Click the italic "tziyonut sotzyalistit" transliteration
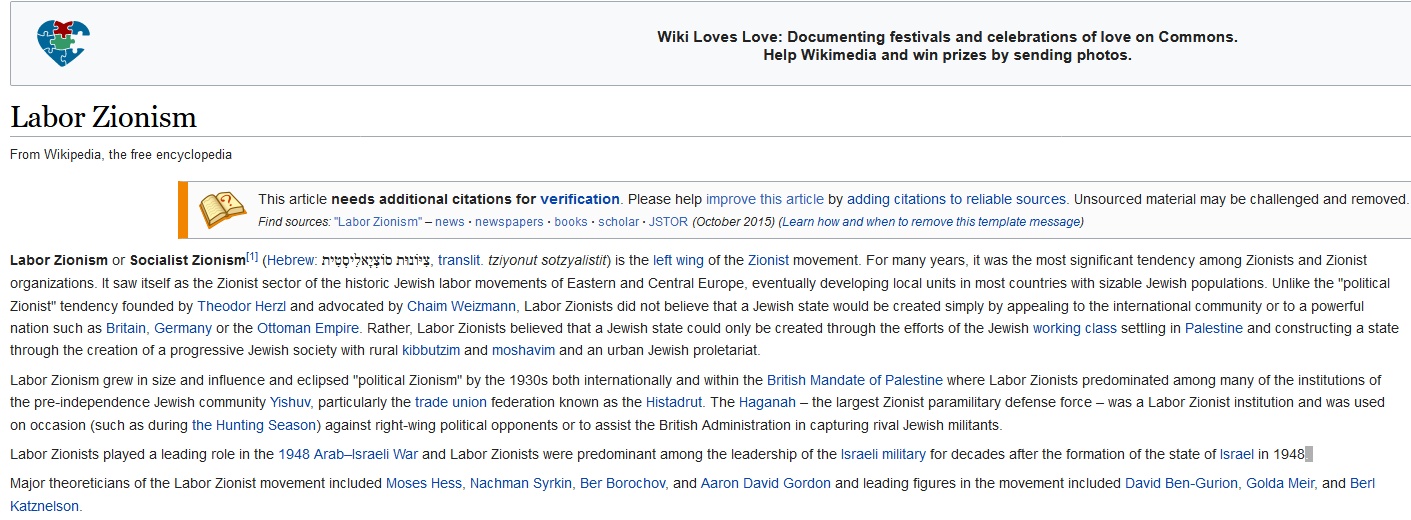The width and height of the screenshot is (1411, 520). [x=548, y=261]
